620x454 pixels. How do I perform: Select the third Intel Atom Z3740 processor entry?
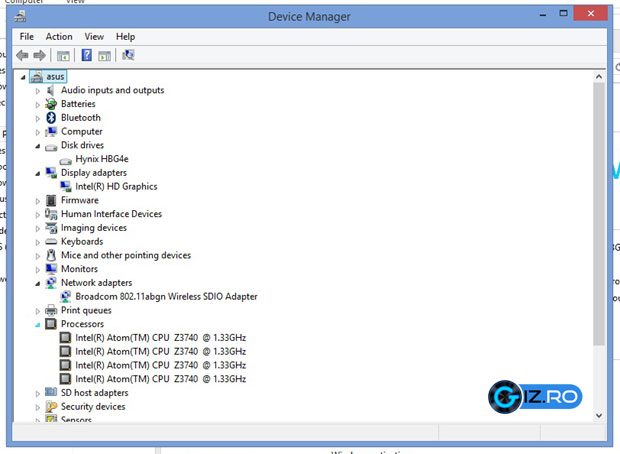point(161,365)
